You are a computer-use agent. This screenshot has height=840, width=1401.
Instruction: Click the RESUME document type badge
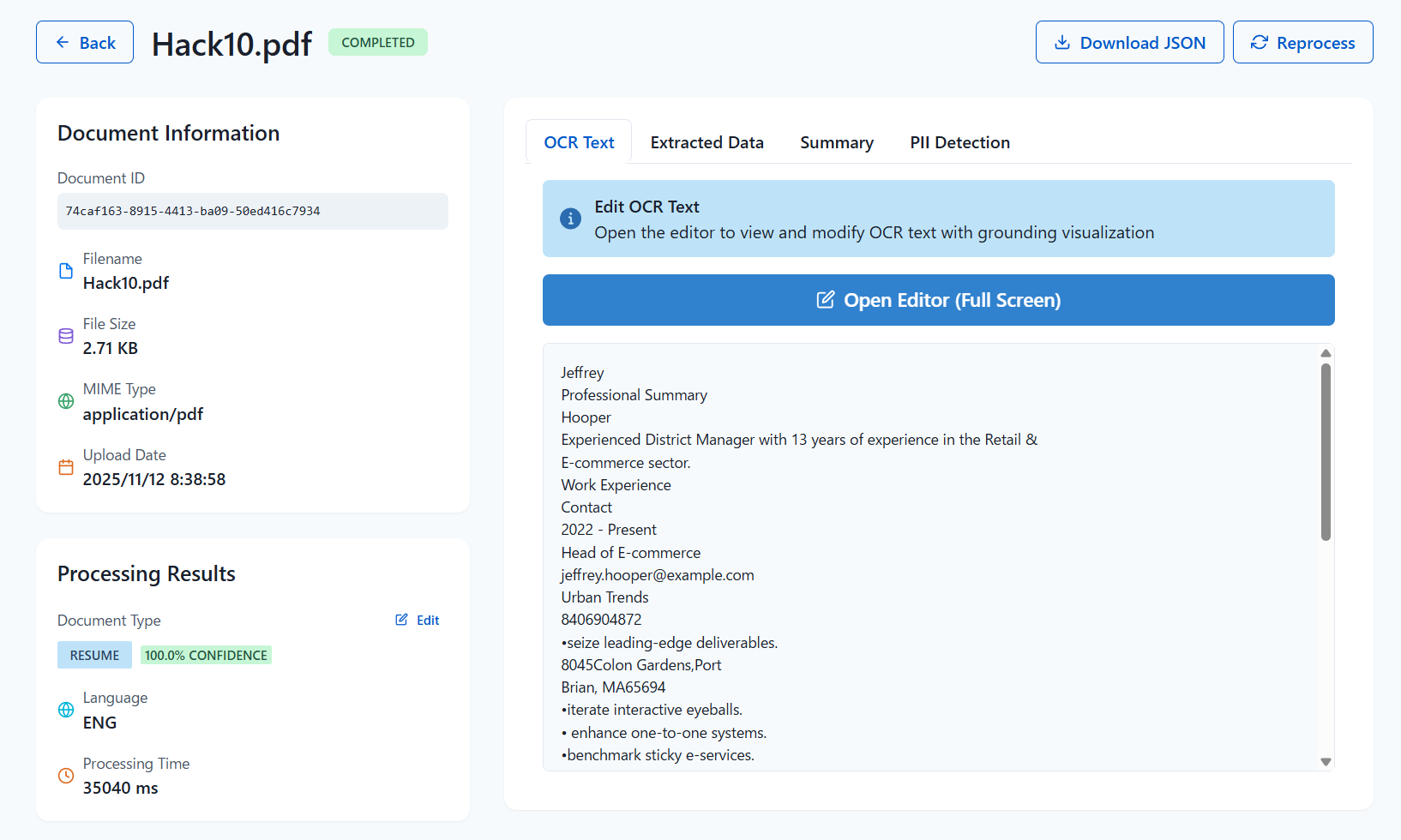tap(94, 655)
